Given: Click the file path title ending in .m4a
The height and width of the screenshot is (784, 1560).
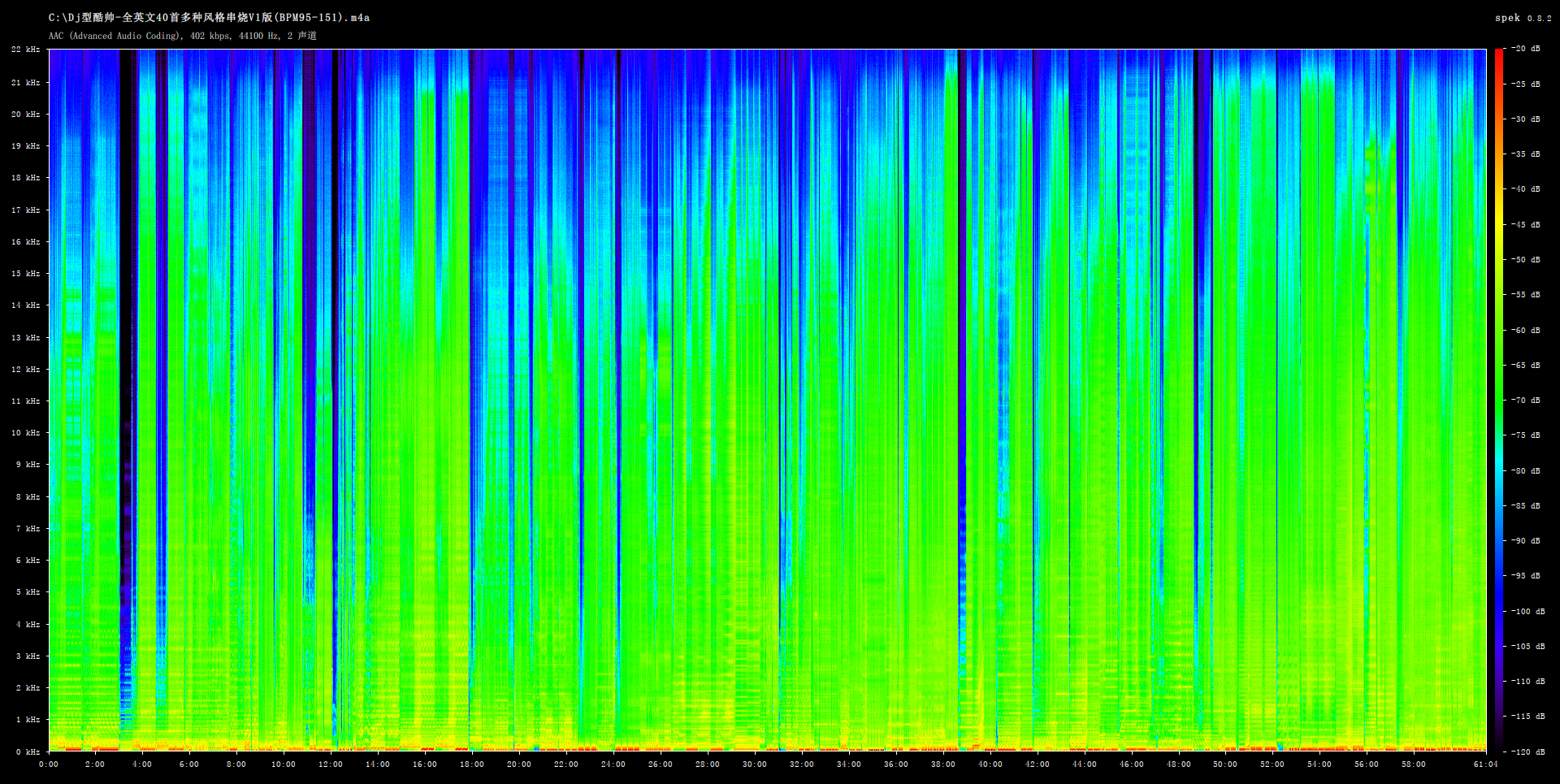Looking at the screenshot, I should click(209, 18).
